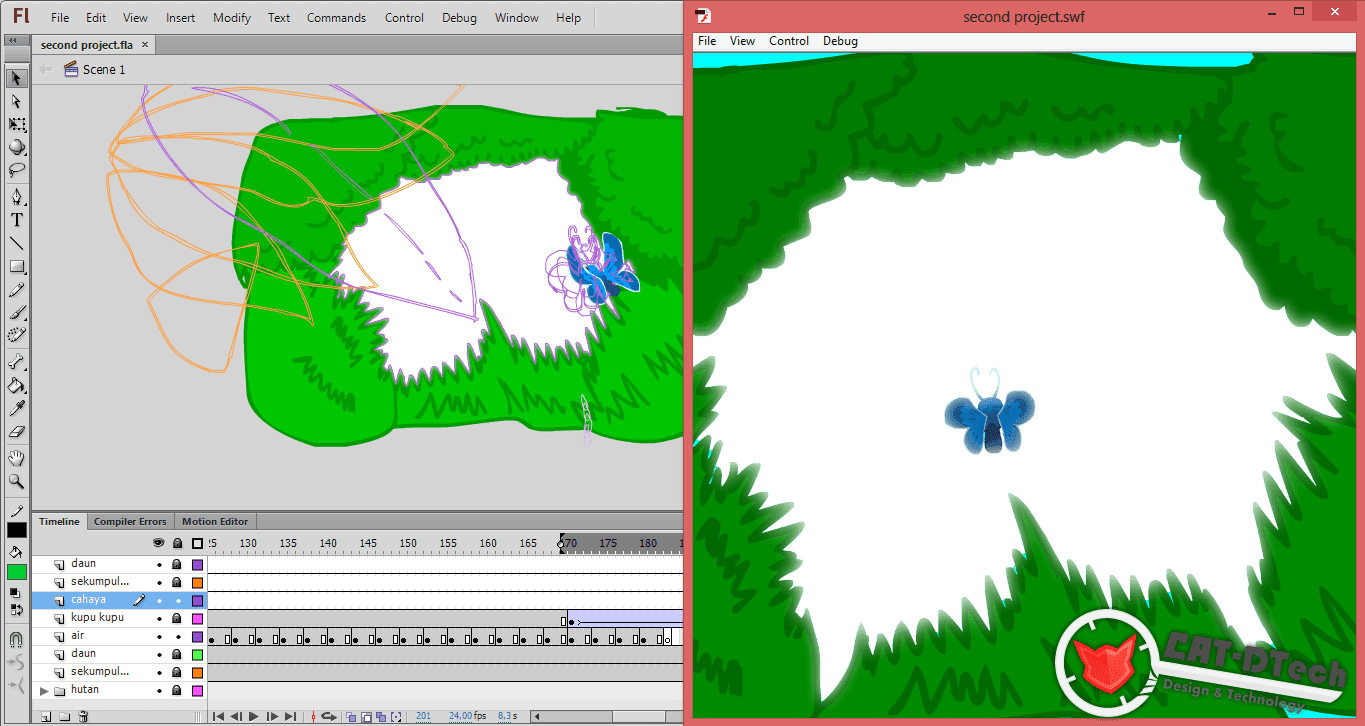Hide the air layer
The width and height of the screenshot is (1365, 726).
coord(159,636)
